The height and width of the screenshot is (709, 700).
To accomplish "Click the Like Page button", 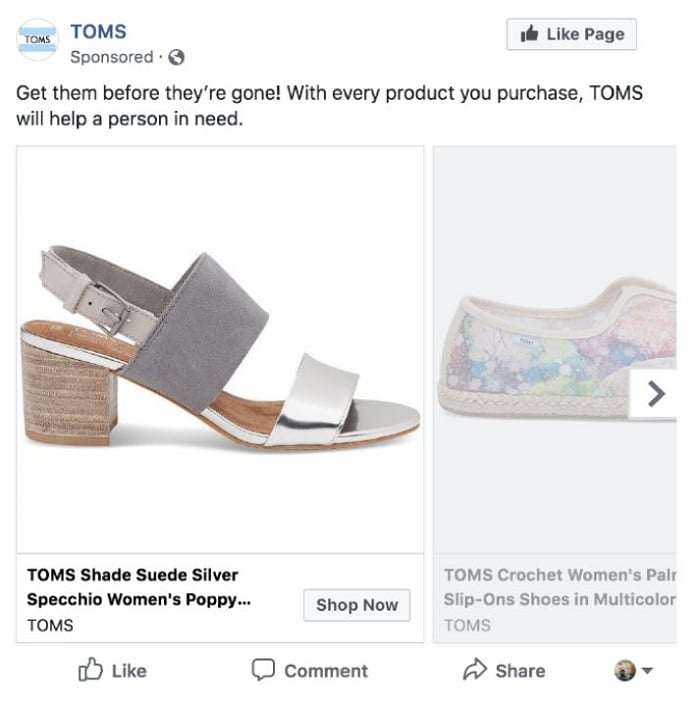I will (x=572, y=34).
